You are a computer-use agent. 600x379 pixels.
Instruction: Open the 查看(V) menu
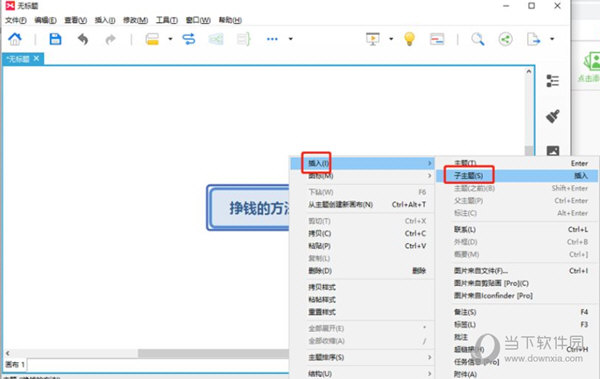(75, 20)
